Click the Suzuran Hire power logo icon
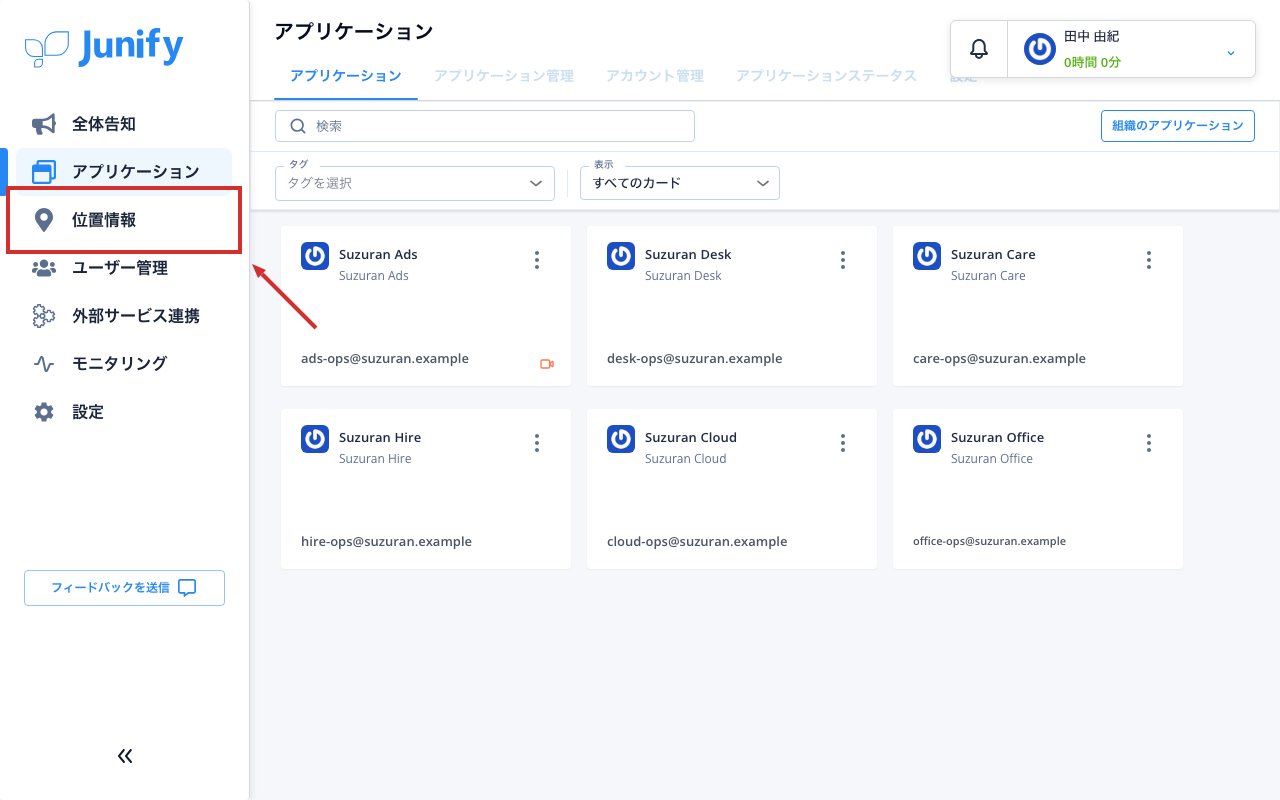The width and height of the screenshot is (1280, 800). click(315, 439)
